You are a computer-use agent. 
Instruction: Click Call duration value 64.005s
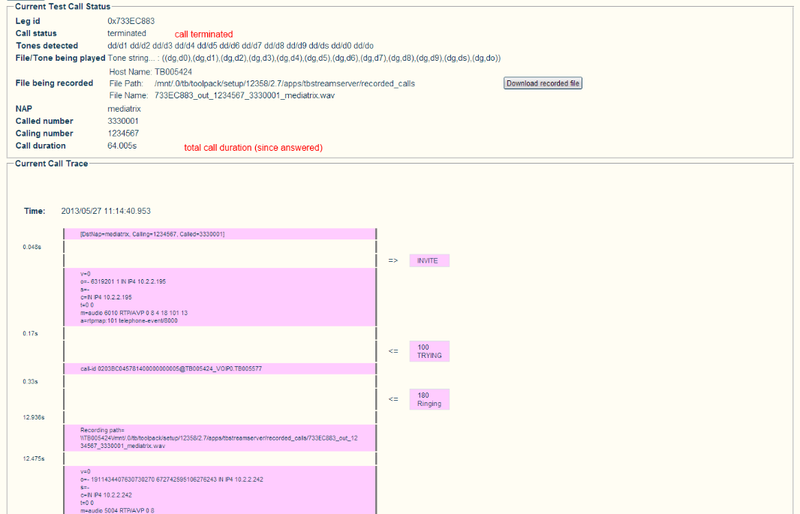click(122, 145)
